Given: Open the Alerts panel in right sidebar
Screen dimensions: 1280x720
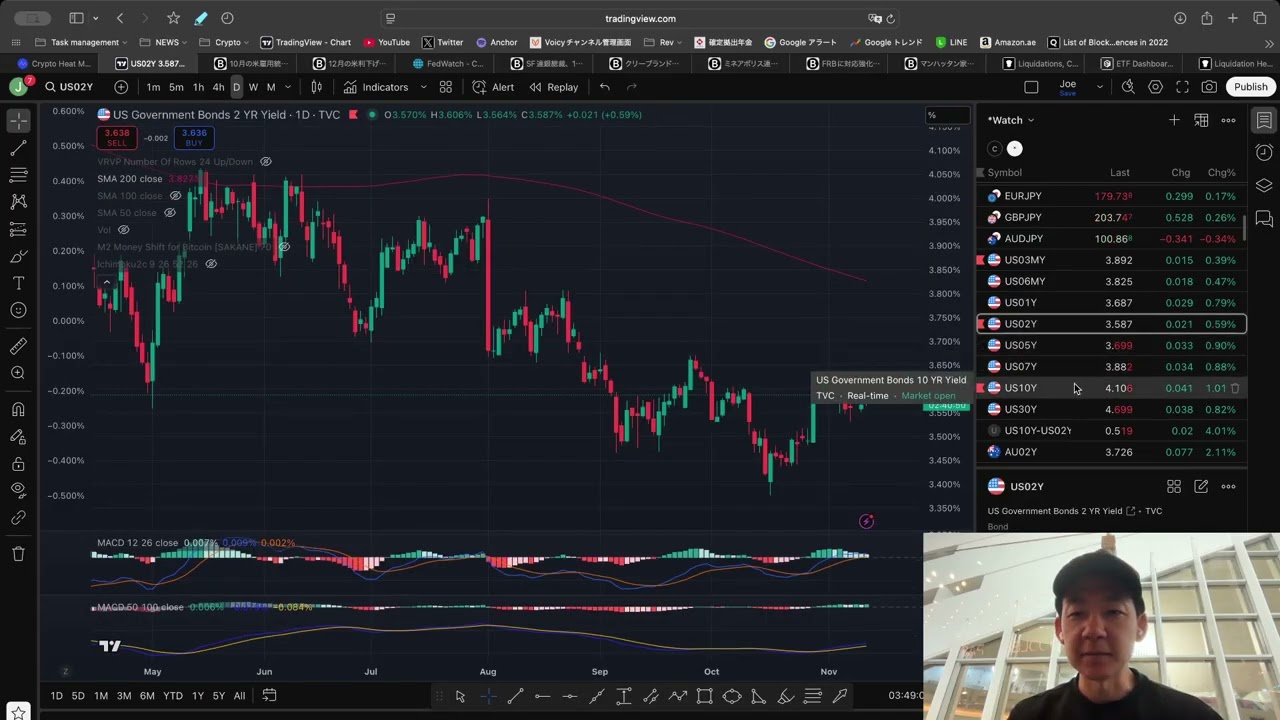Looking at the screenshot, I should 1264,152.
